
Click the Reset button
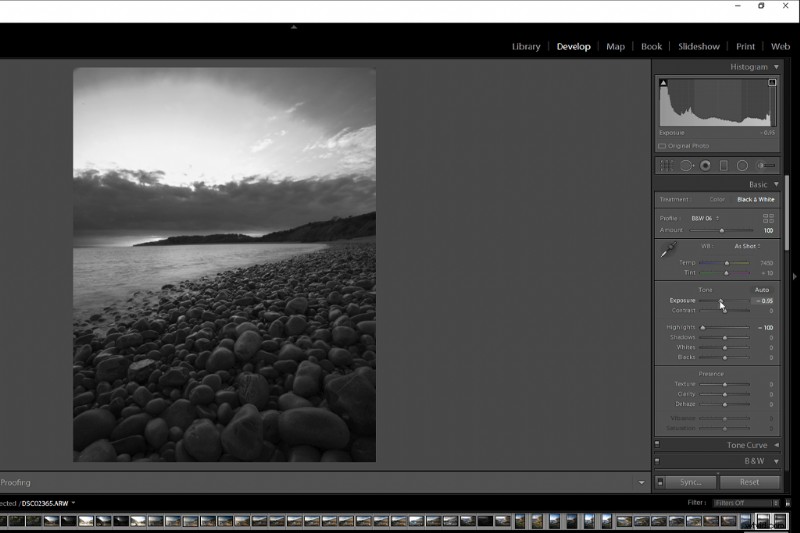tap(749, 482)
